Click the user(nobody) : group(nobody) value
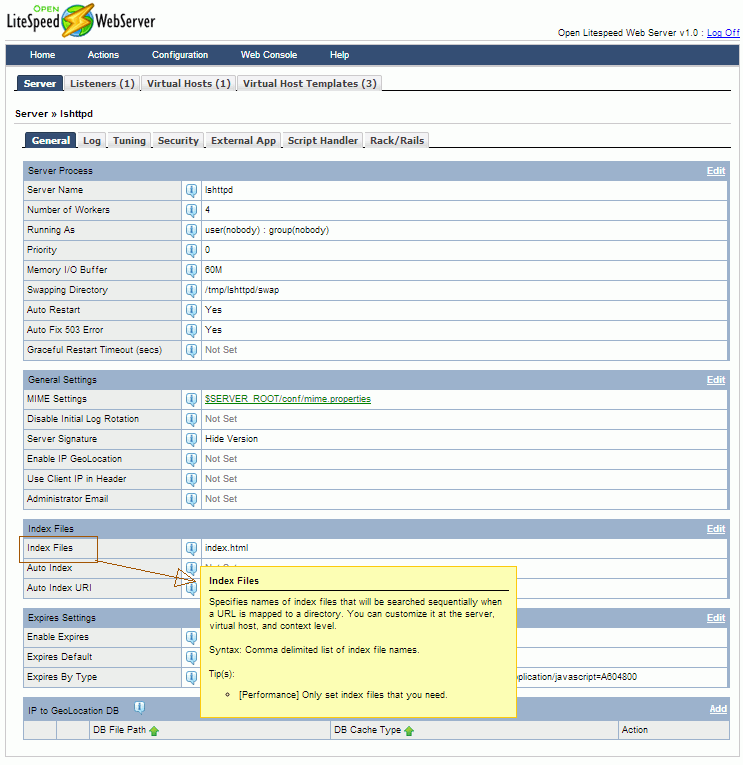Viewport: 743px width, 765px height. 267,230
